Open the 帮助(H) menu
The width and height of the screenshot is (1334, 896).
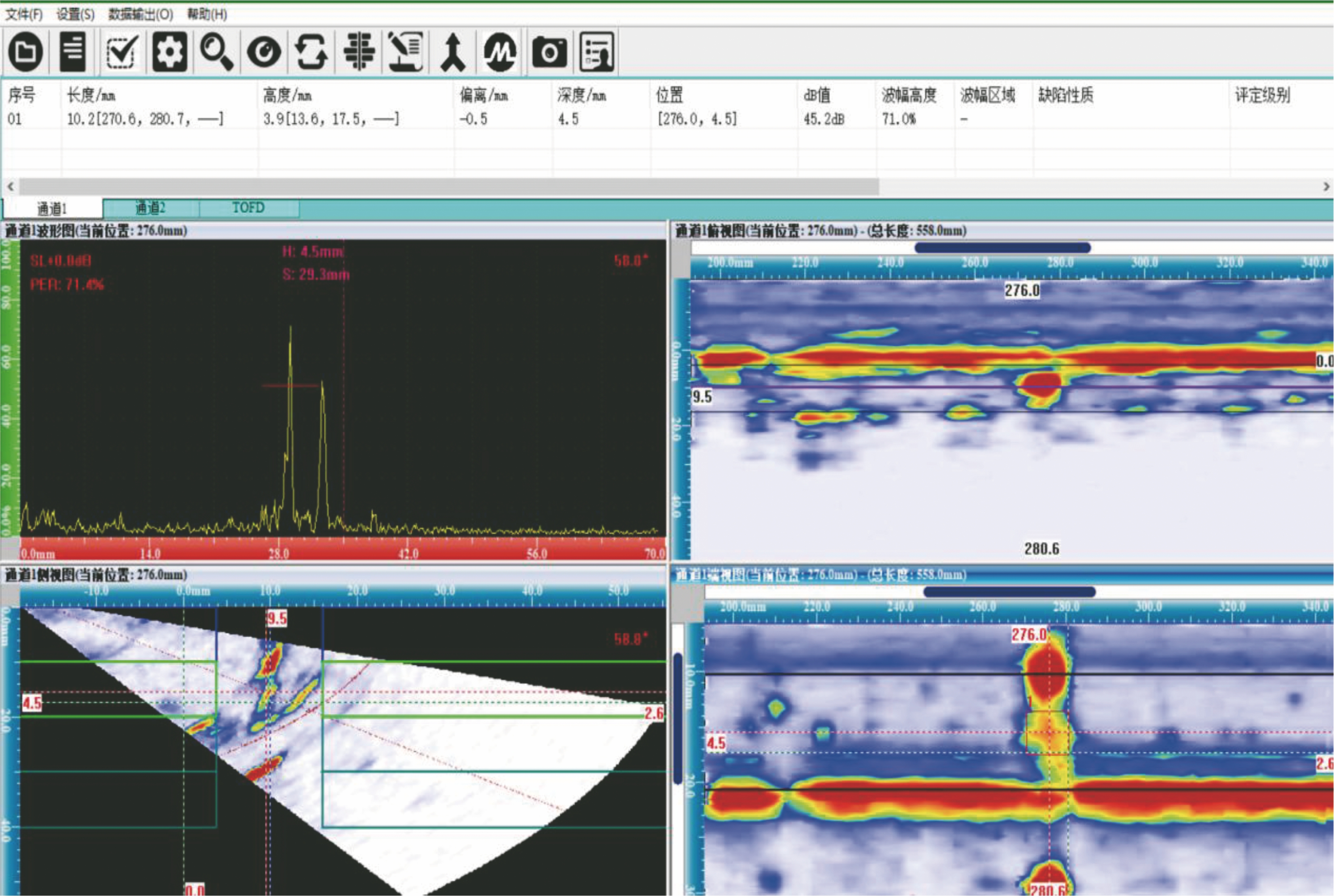coord(207,14)
